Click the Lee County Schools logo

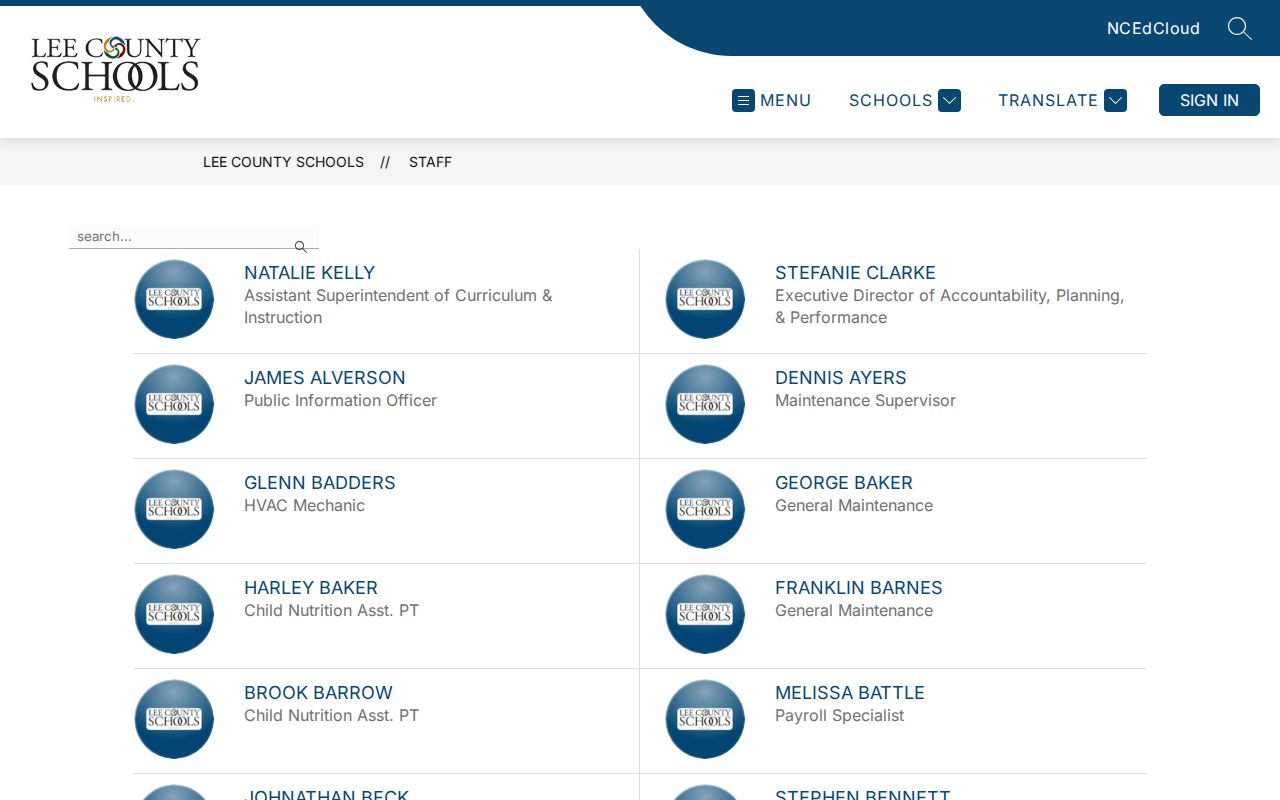click(115, 69)
